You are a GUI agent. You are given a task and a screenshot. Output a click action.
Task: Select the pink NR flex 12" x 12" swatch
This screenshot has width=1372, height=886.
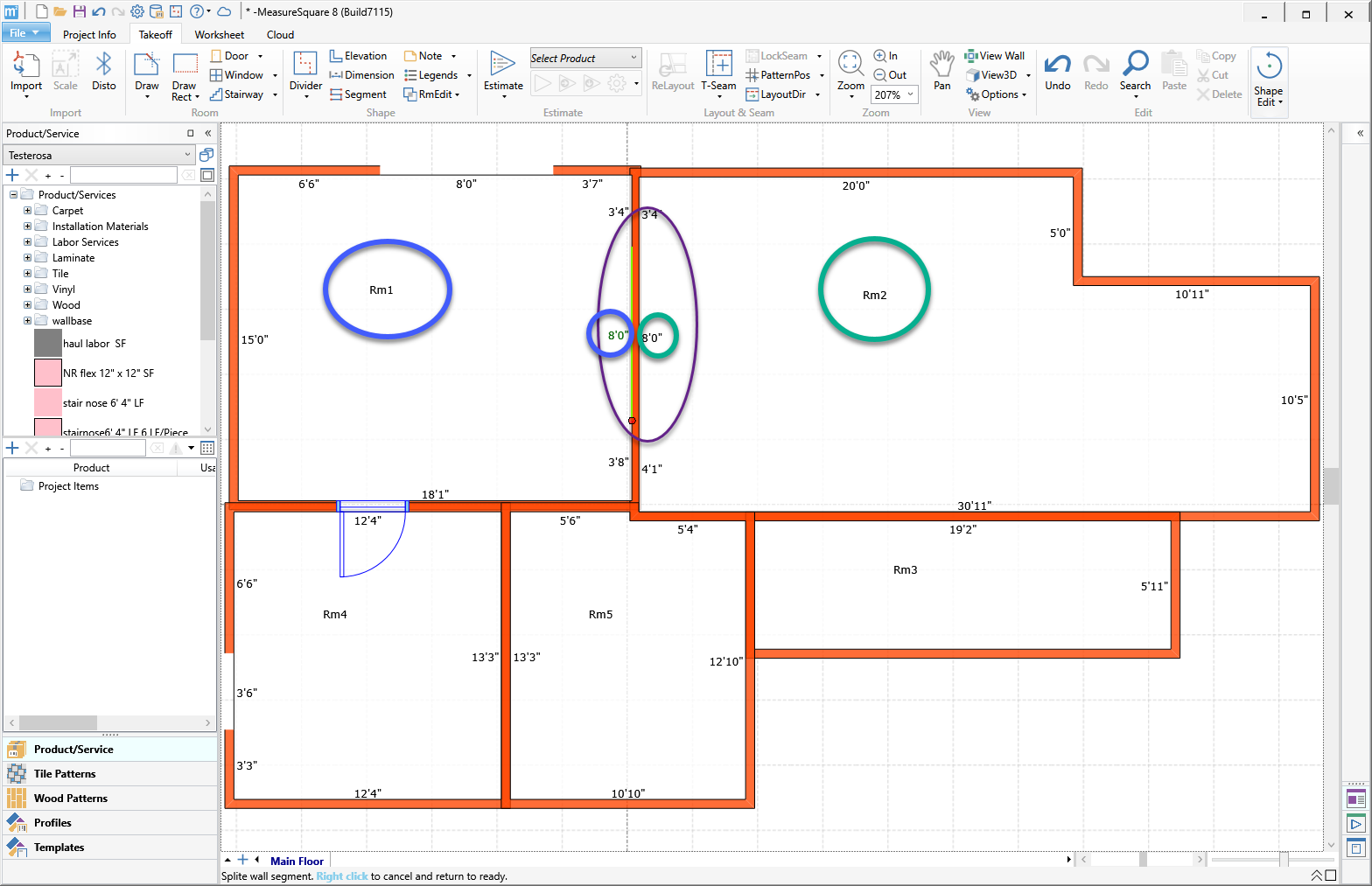point(48,373)
